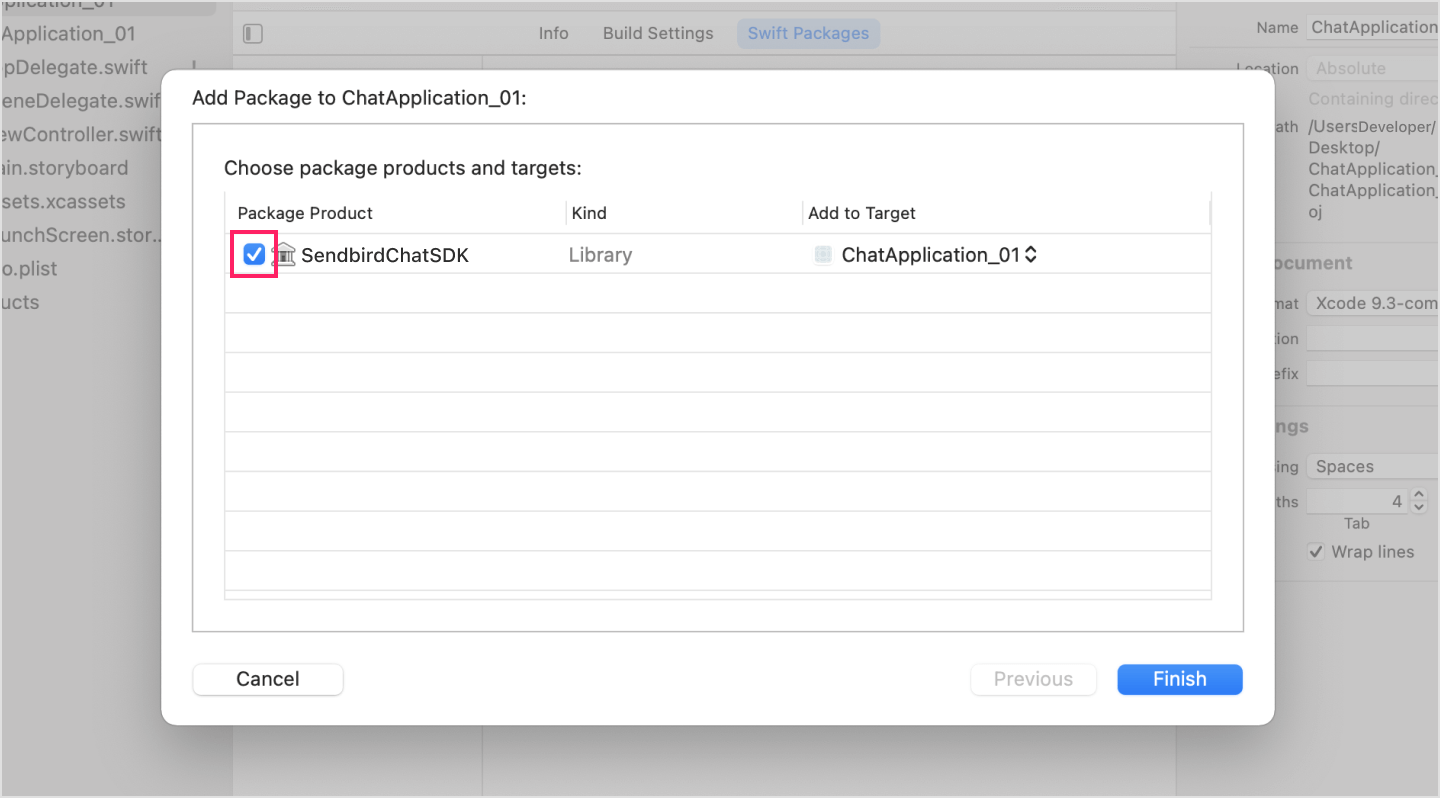Select the SendbirdChatSDK product name
Image resolution: width=1440 pixels, height=798 pixels.
[385, 255]
